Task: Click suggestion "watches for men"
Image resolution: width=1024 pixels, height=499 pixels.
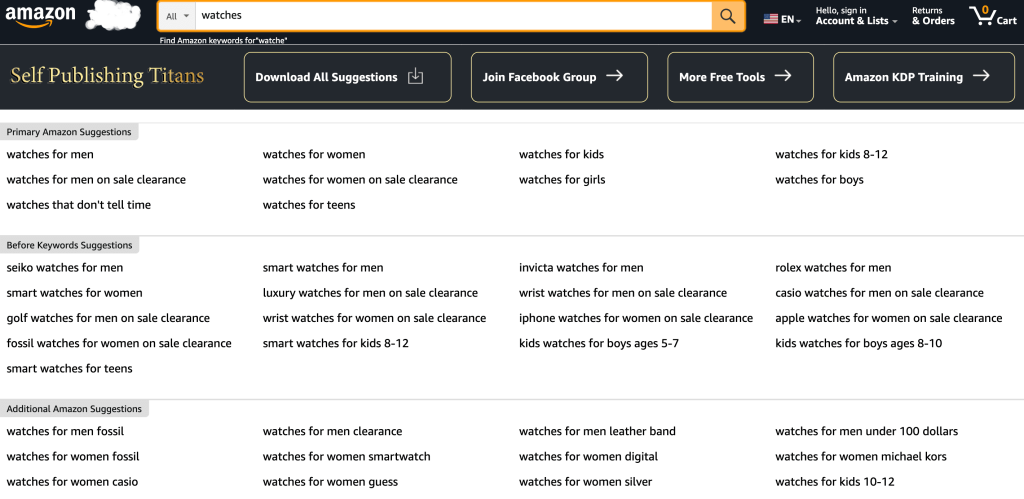Action: tap(50, 155)
